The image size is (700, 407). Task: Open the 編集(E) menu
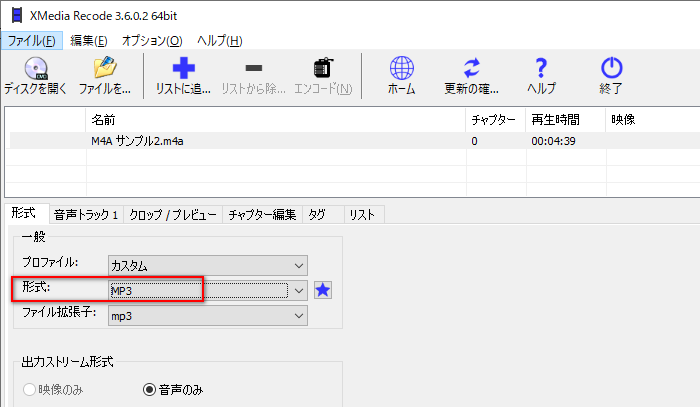coord(88,41)
